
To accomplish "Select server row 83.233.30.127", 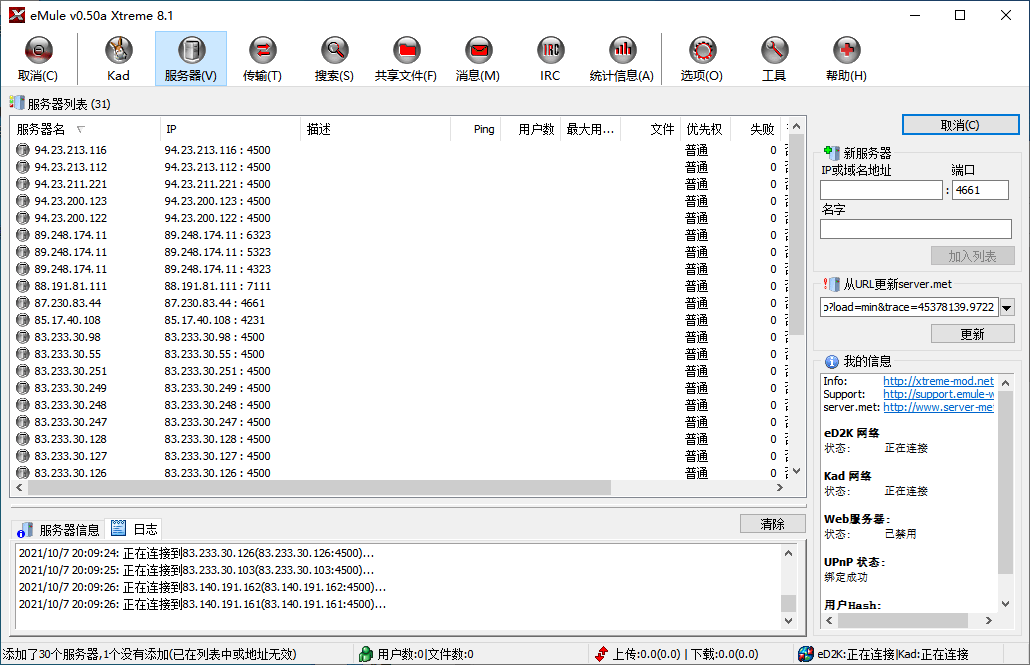I will [401, 456].
